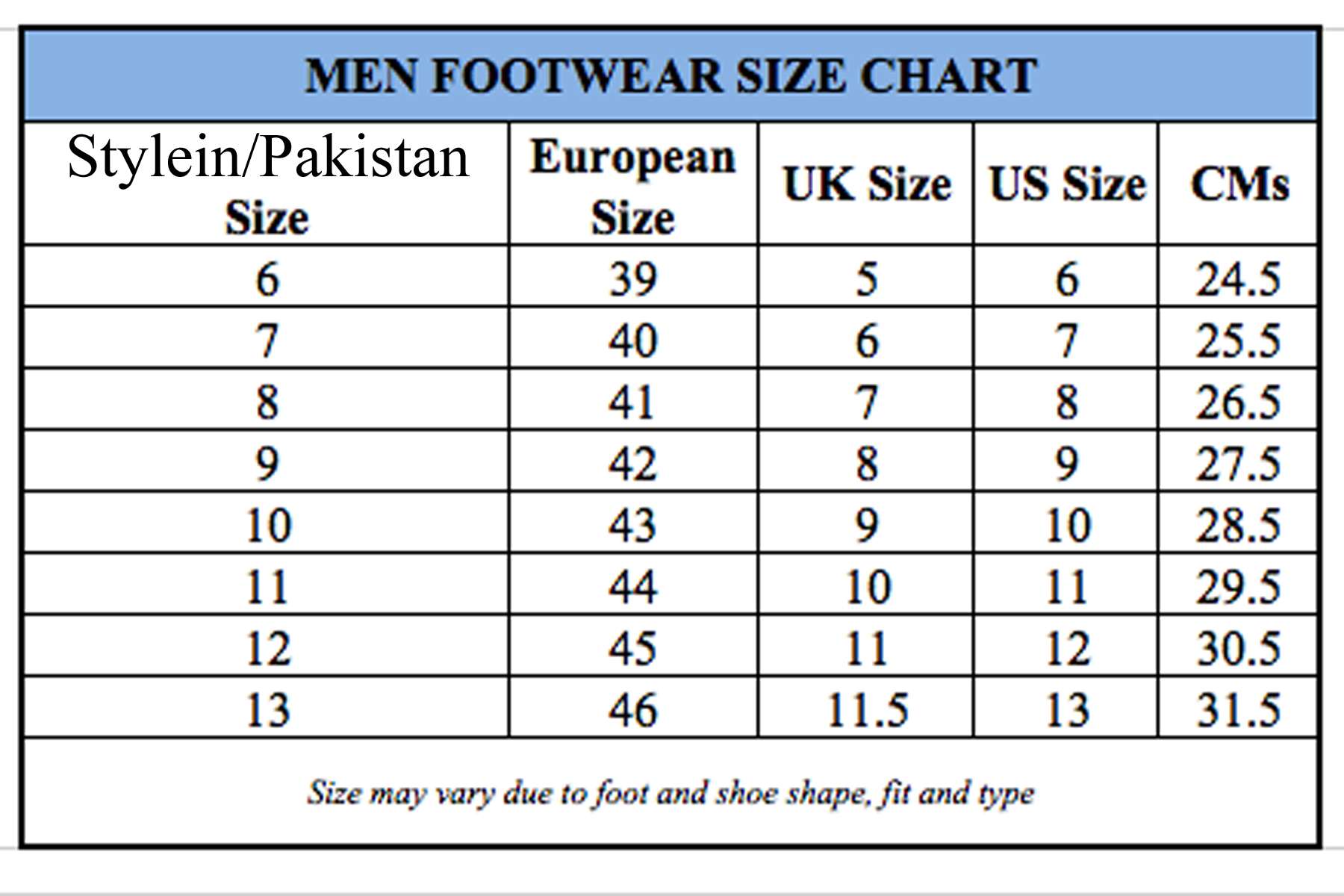1344x896 pixels.
Task: Click European size 46 cell
Action: 633,709
